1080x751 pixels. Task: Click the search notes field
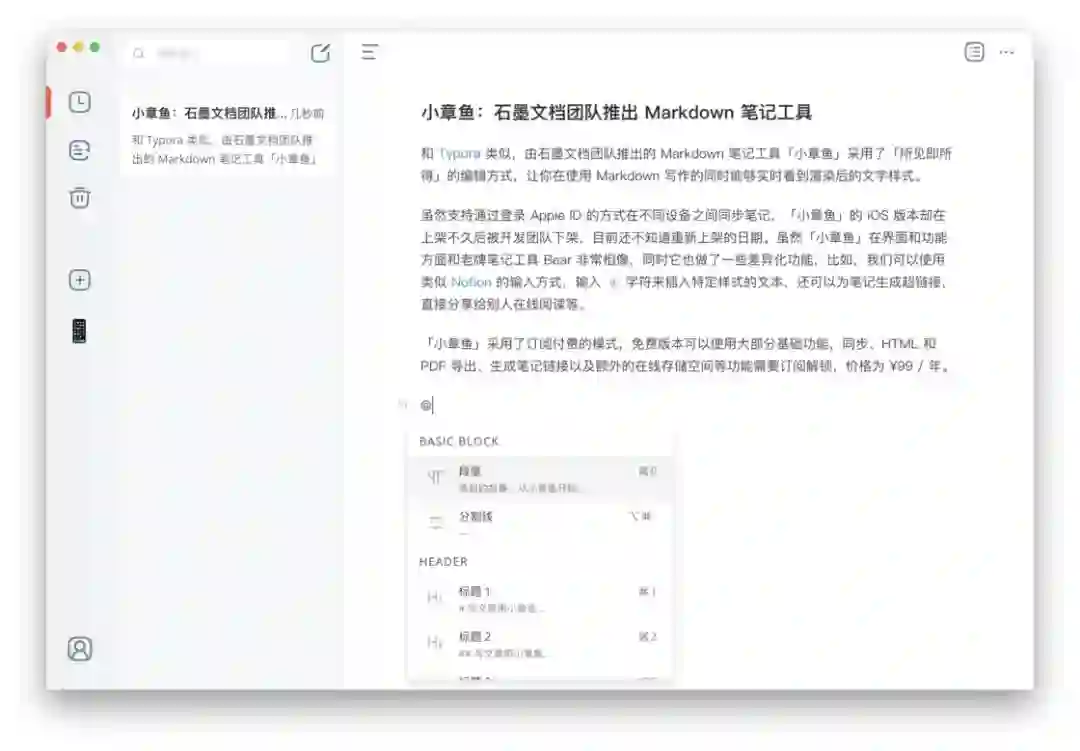tap(209, 53)
